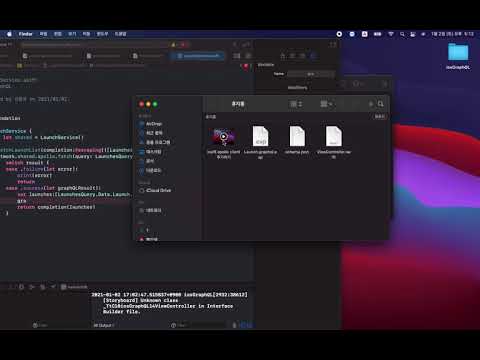Click the Empty trash button in Finder
Image resolution: width=480 pixels, height=360 pixels.
(380, 116)
